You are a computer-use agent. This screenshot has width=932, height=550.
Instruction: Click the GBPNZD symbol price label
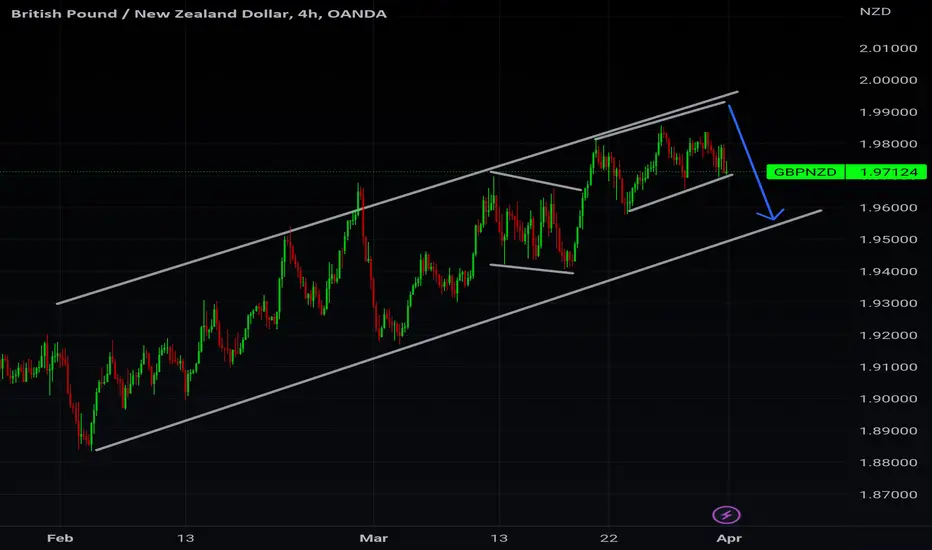805,172
